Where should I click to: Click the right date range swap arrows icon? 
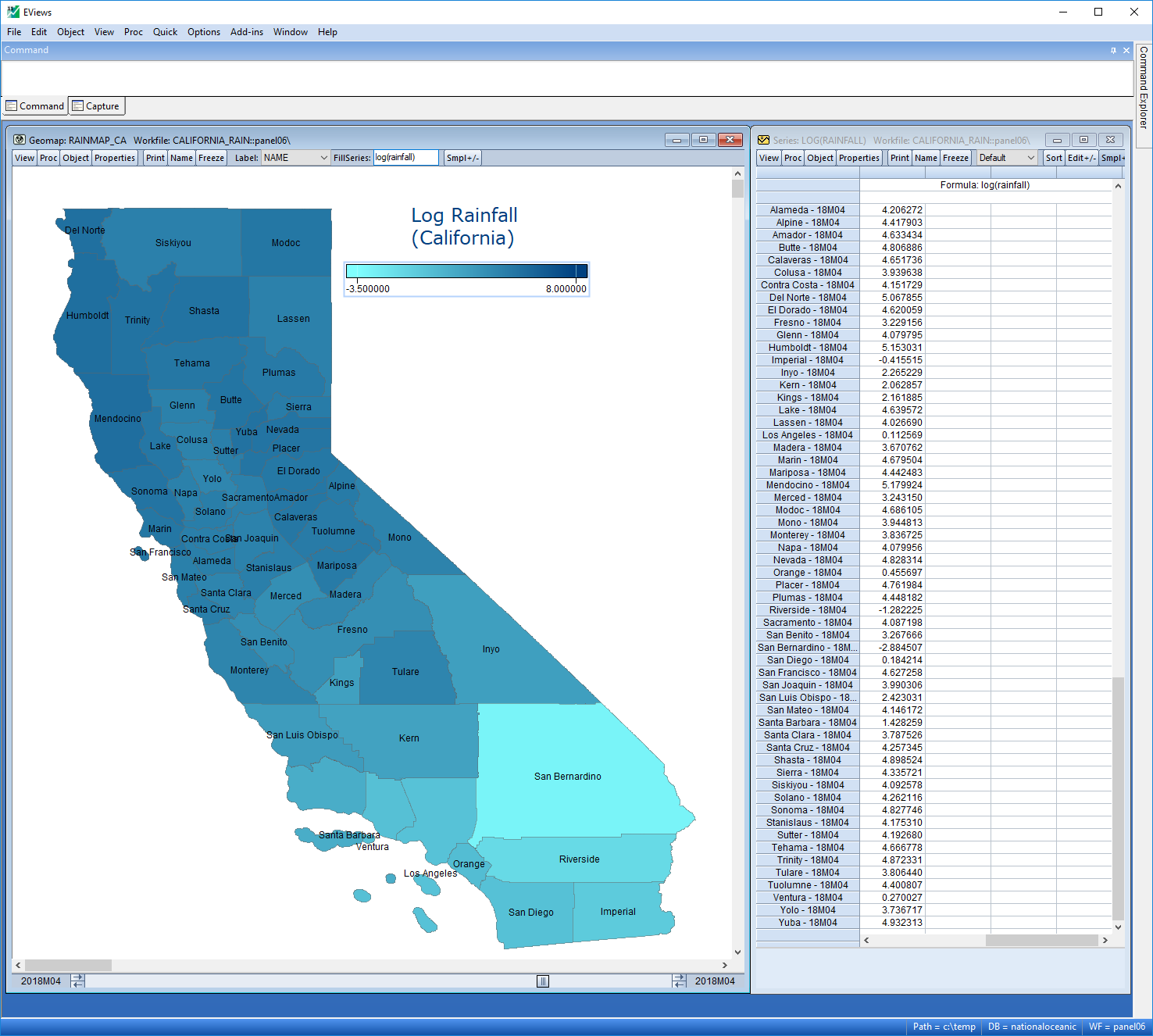click(679, 981)
